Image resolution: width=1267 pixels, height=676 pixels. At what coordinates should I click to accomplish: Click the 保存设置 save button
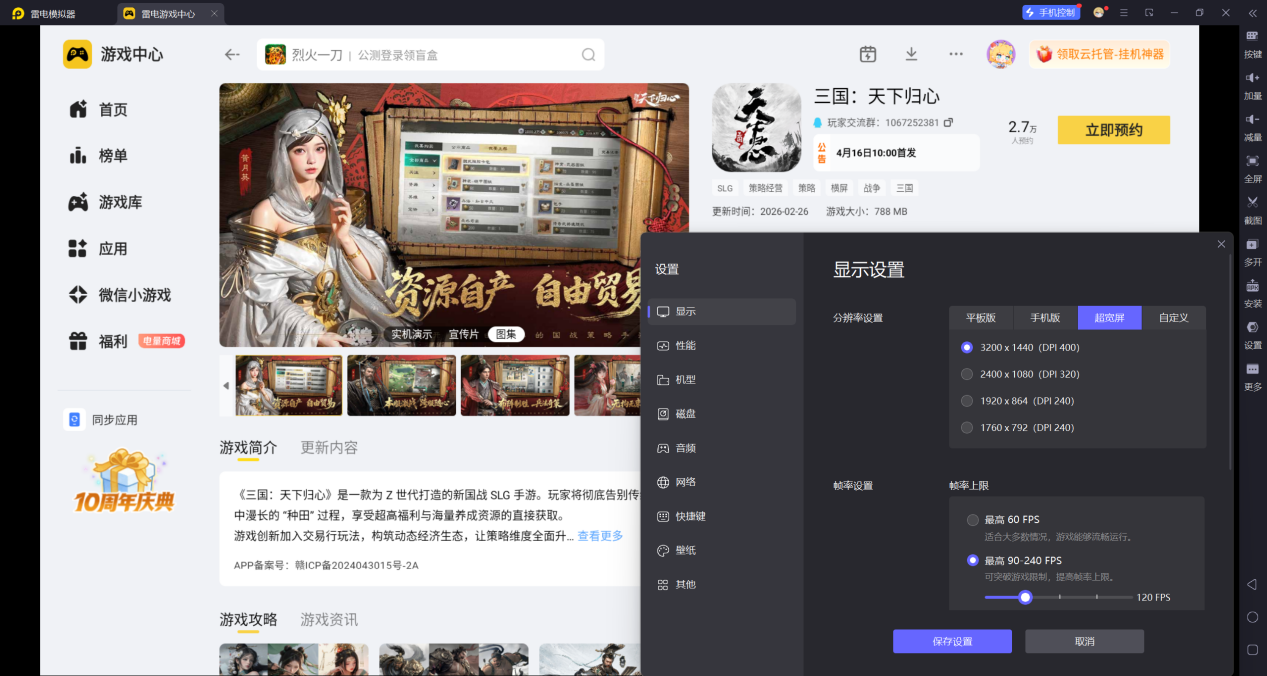[x=951, y=641]
